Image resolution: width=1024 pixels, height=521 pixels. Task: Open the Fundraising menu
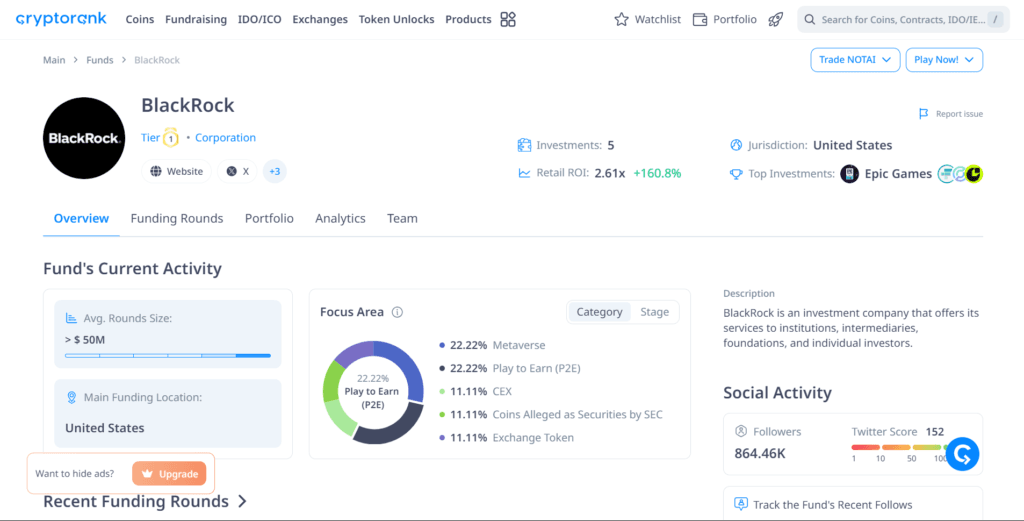[196, 20]
